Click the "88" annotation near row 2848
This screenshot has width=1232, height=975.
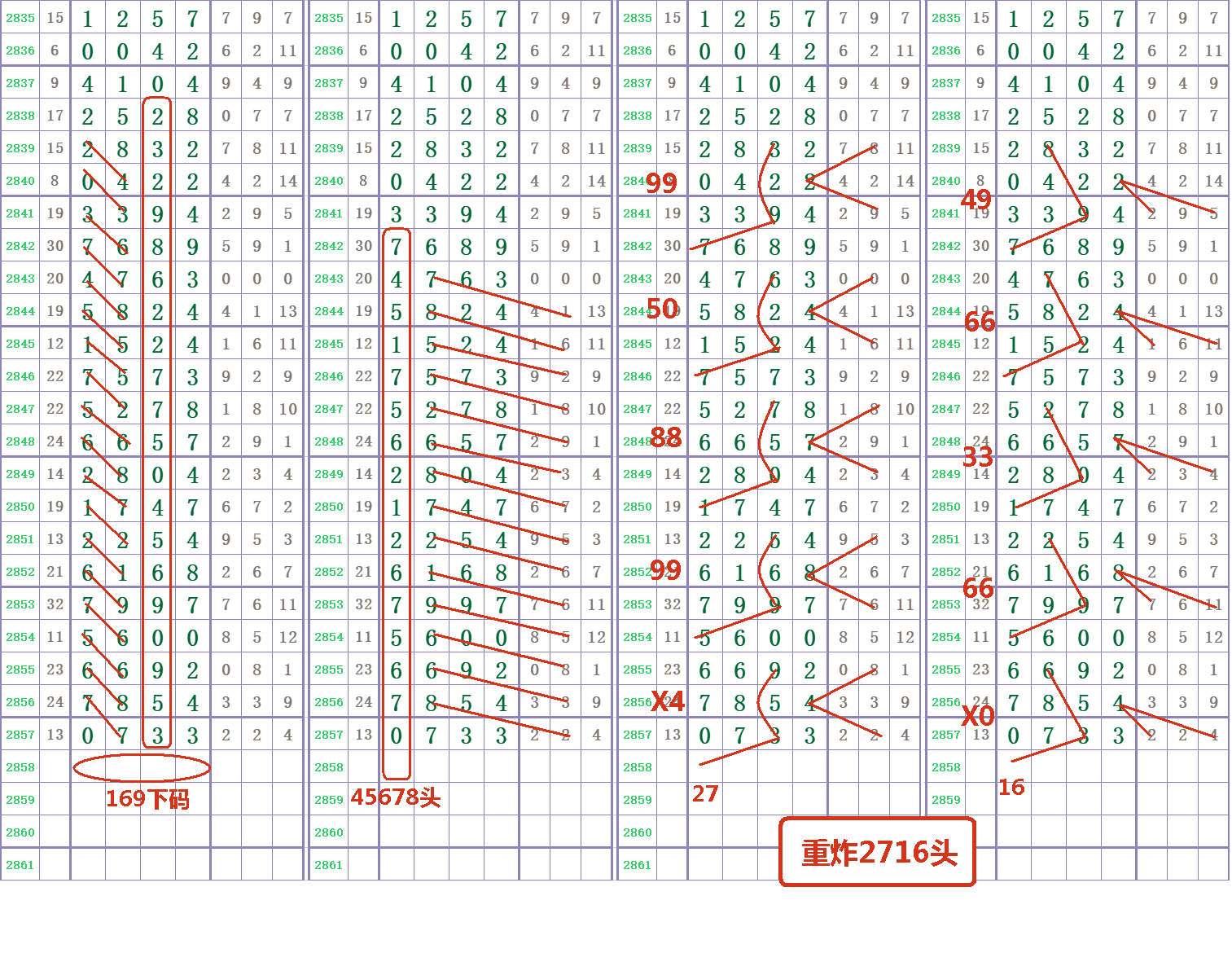tap(665, 438)
